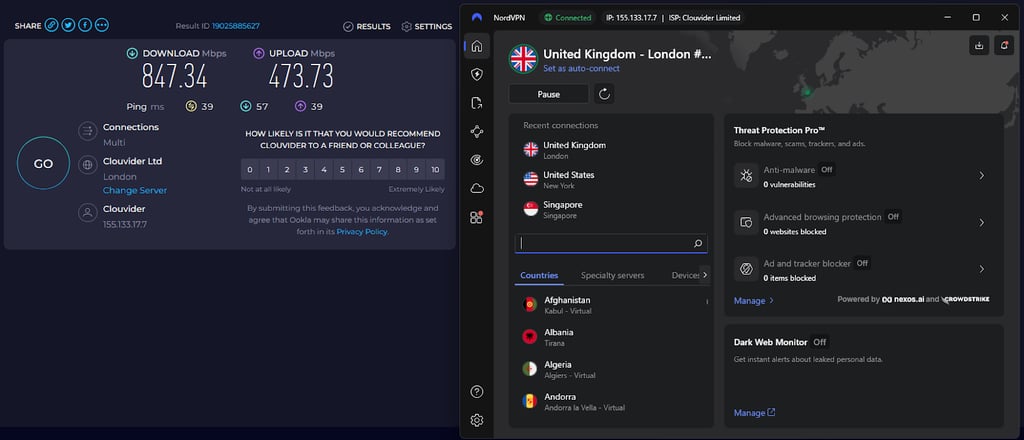Open the Meshnet sidebar icon
Image resolution: width=1024 pixels, height=440 pixels.
click(x=477, y=132)
